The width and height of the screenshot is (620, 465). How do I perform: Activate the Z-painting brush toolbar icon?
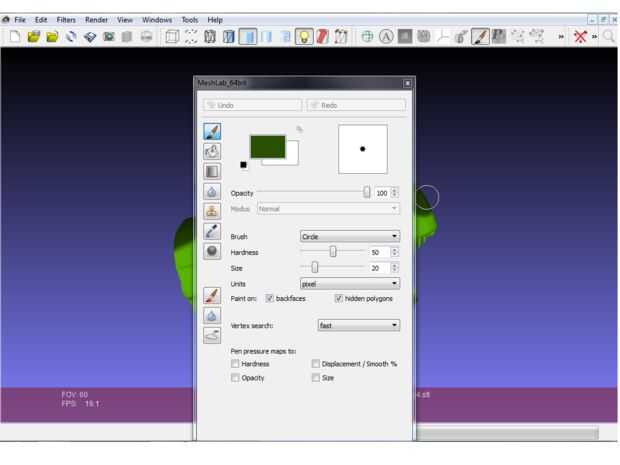tap(480, 37)
